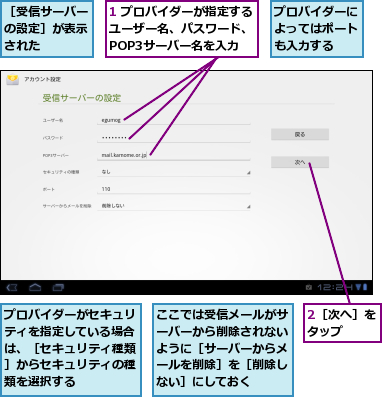Click the POP3サーバー label
Viewport: 382px width, 397px height.
coord(56,155)
